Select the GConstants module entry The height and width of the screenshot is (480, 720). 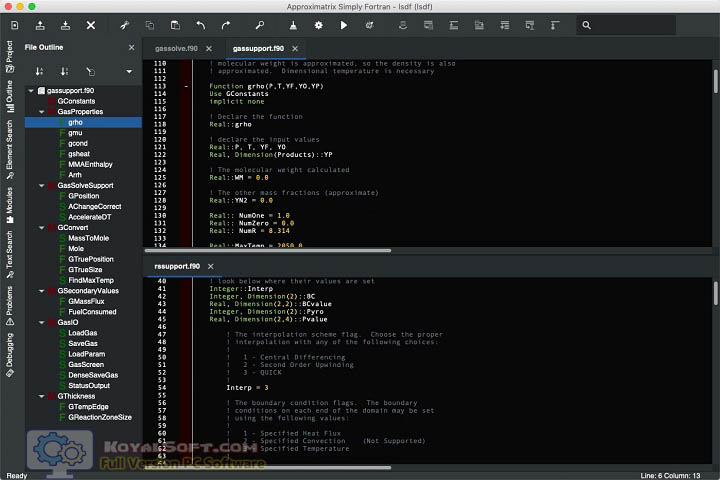[x=76, y=101]
